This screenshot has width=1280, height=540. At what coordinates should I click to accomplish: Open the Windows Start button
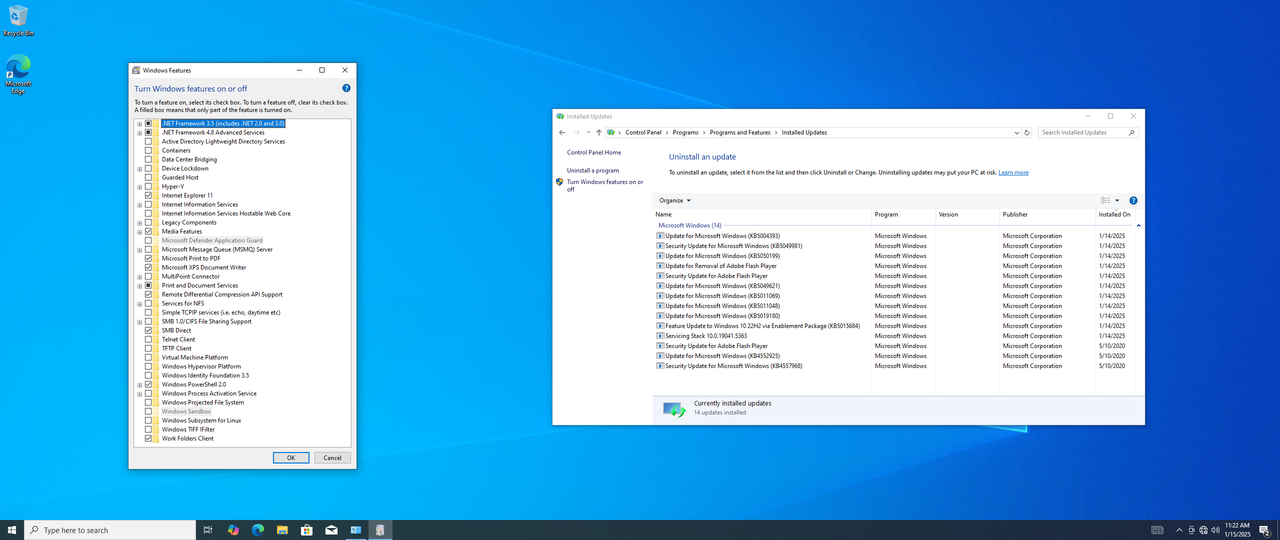click(12, 530)
